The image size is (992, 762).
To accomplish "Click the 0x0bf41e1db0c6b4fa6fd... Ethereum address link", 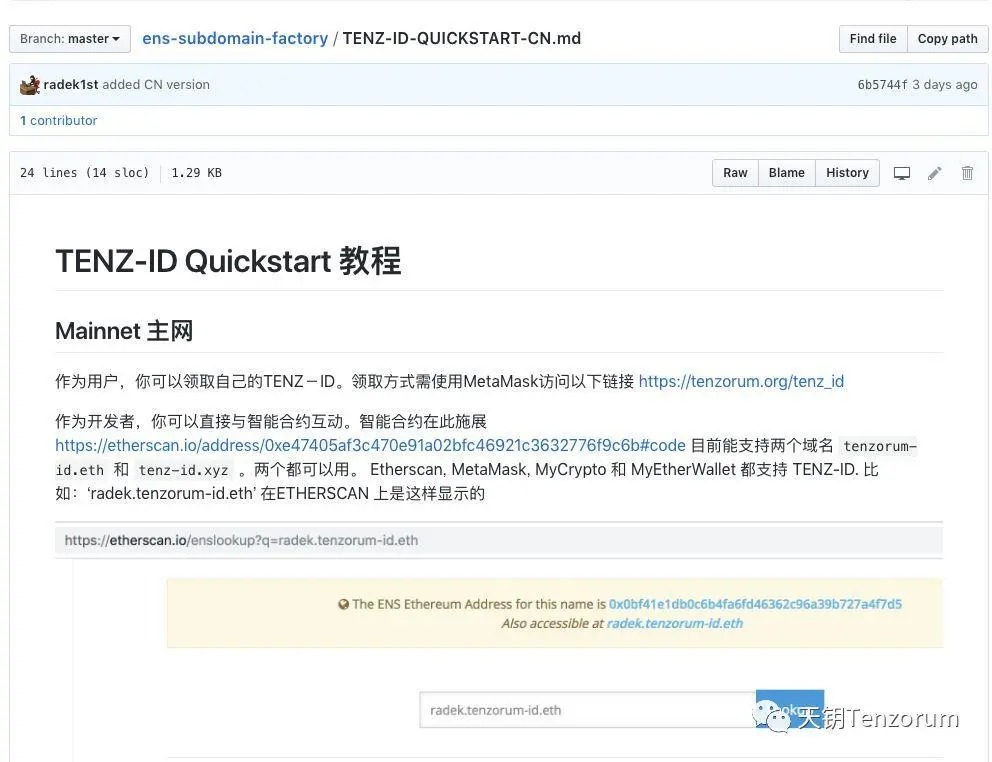I will pyautogui.click(x=755, y=604).
